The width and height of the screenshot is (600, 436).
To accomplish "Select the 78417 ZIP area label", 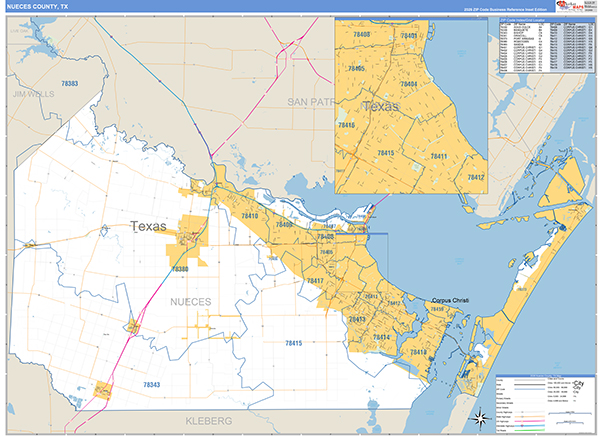I will 314,281.
